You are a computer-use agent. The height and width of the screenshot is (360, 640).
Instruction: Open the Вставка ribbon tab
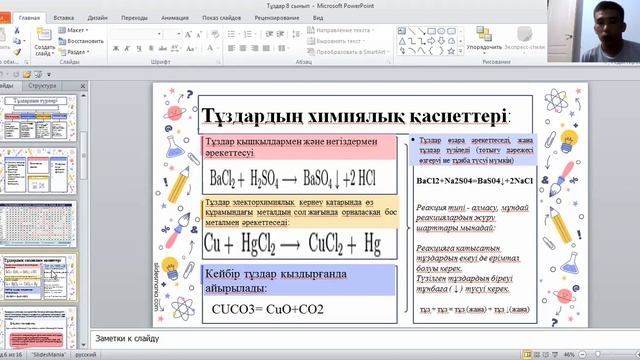point(64,18)
